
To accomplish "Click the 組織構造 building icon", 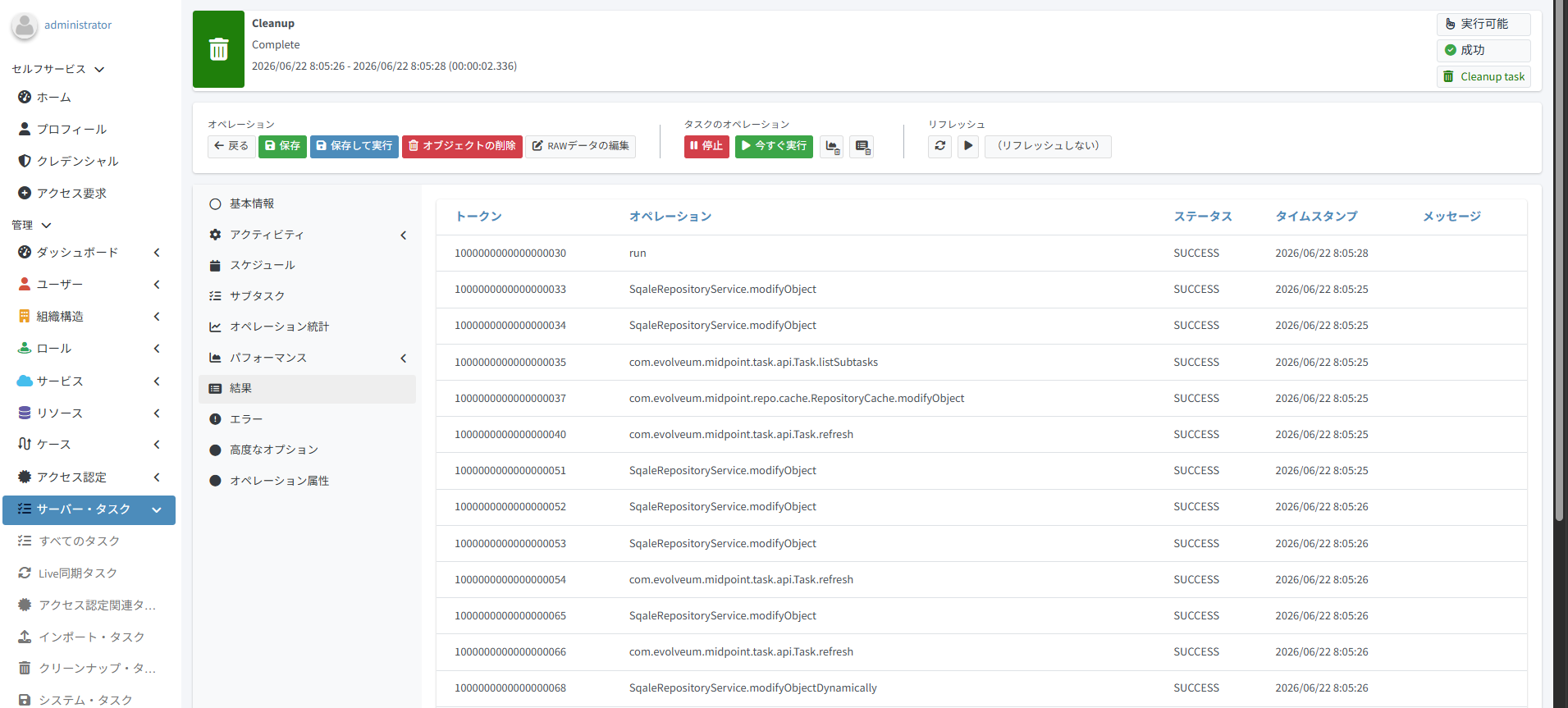I will 25,316.
